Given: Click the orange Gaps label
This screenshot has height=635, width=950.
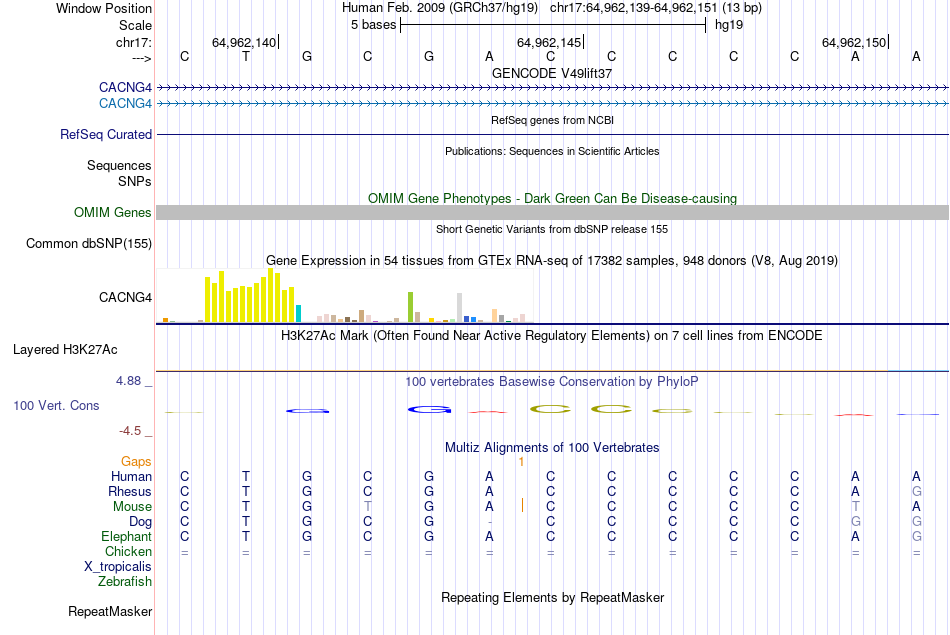Looking at the screenshot, I should (x=136, y=462).
